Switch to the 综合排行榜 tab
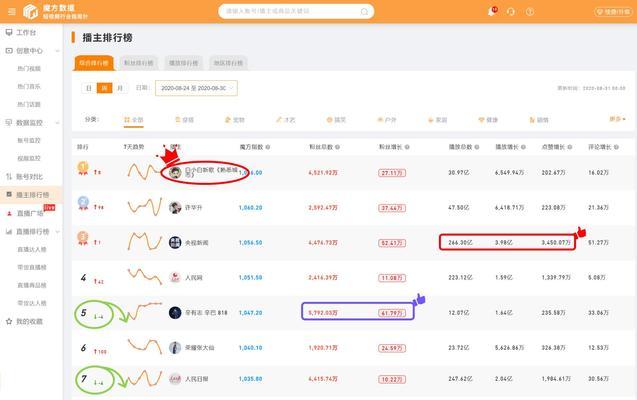Screen dimensions: 637x400 94,63
